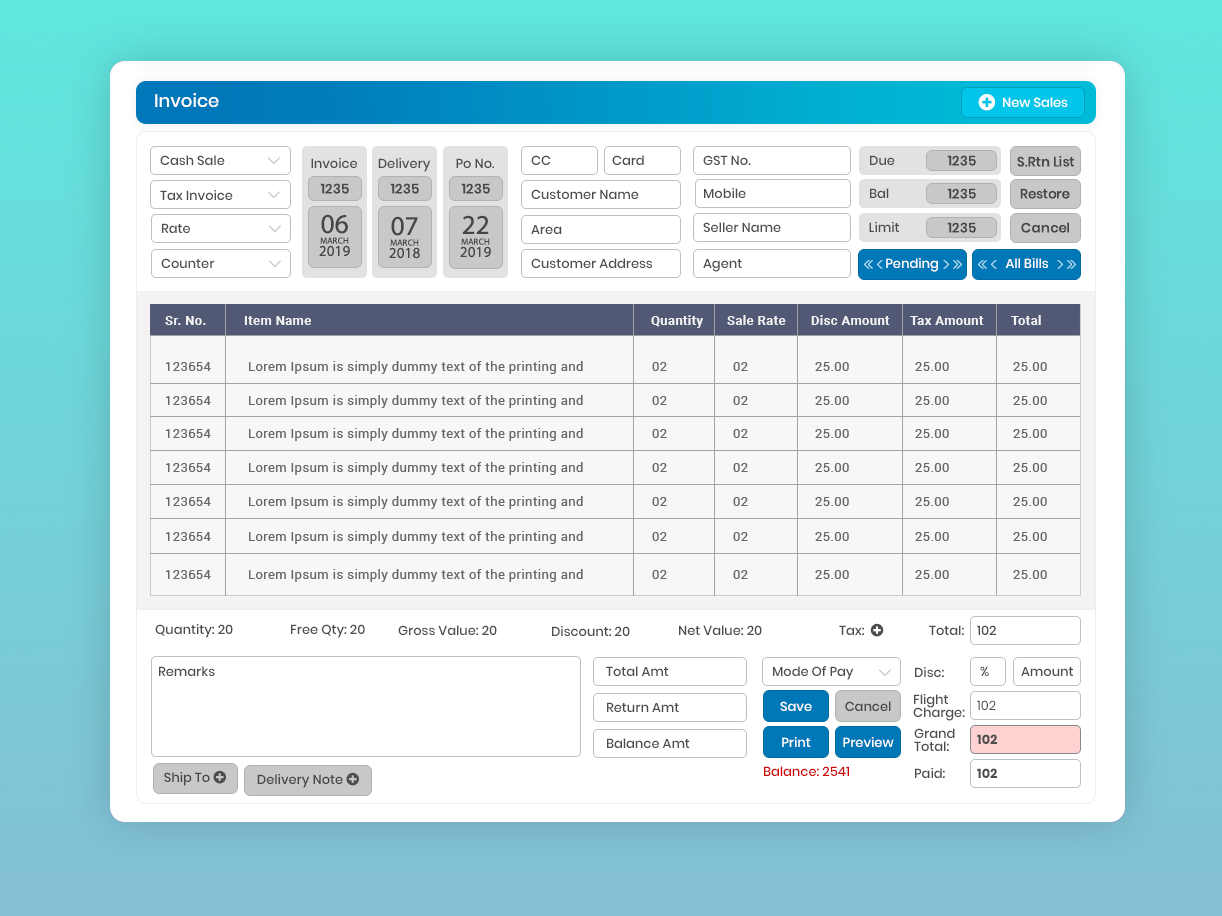Screen dimensions: 1222x916
Task: Click the double-left chevron on Pending button
Action: tap(869, 264)
